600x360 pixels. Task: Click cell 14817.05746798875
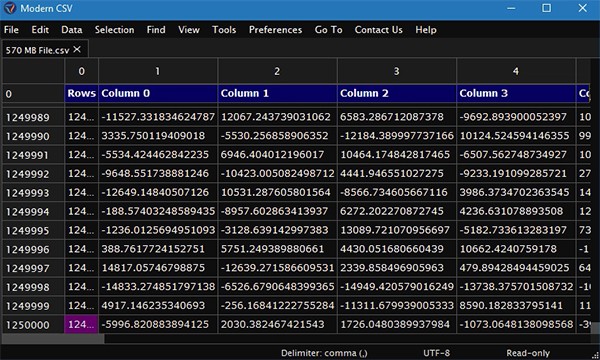(x=158, y=268)
